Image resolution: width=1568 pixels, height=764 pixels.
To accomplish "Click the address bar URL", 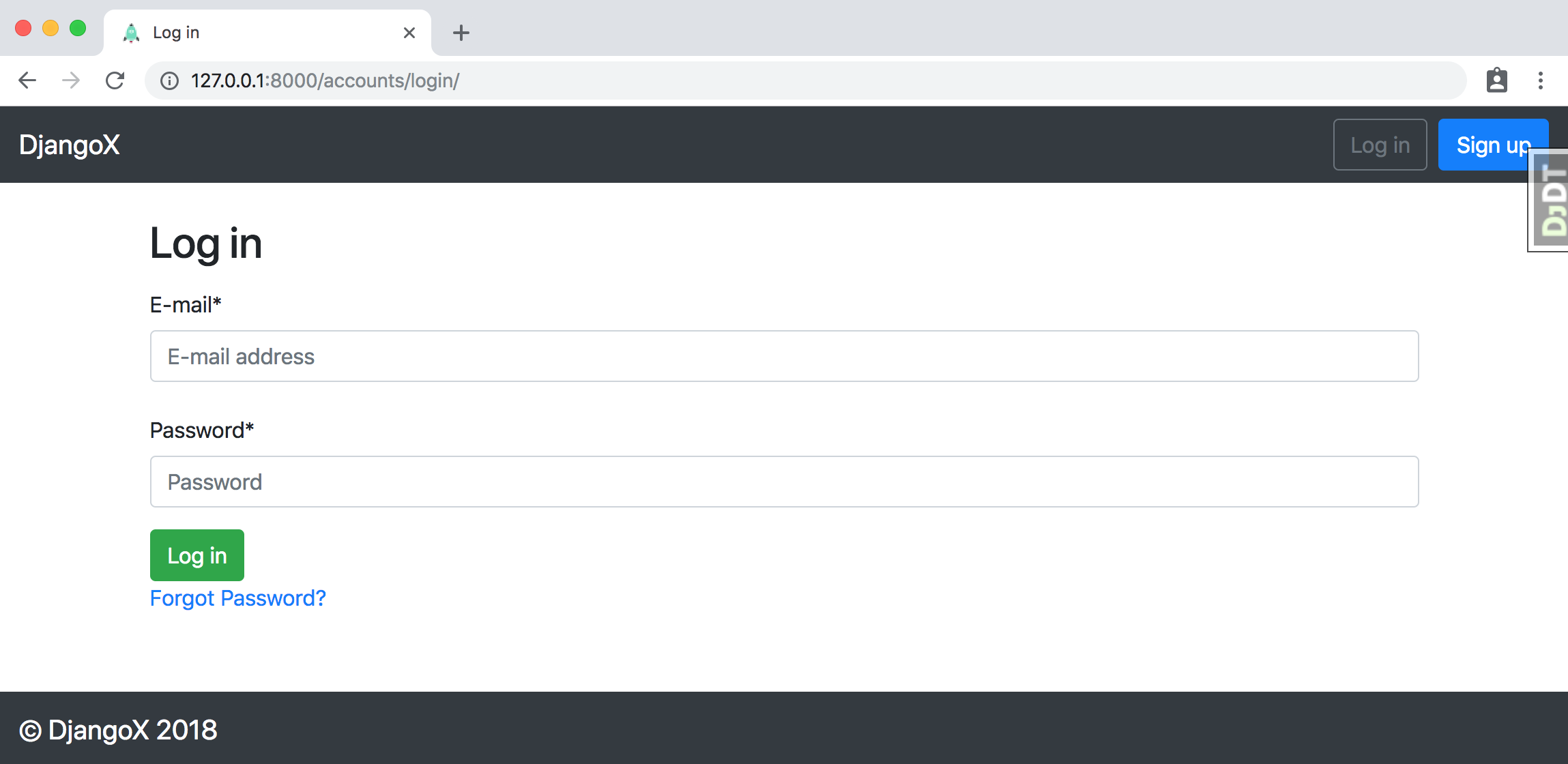I will coord(325,80).
